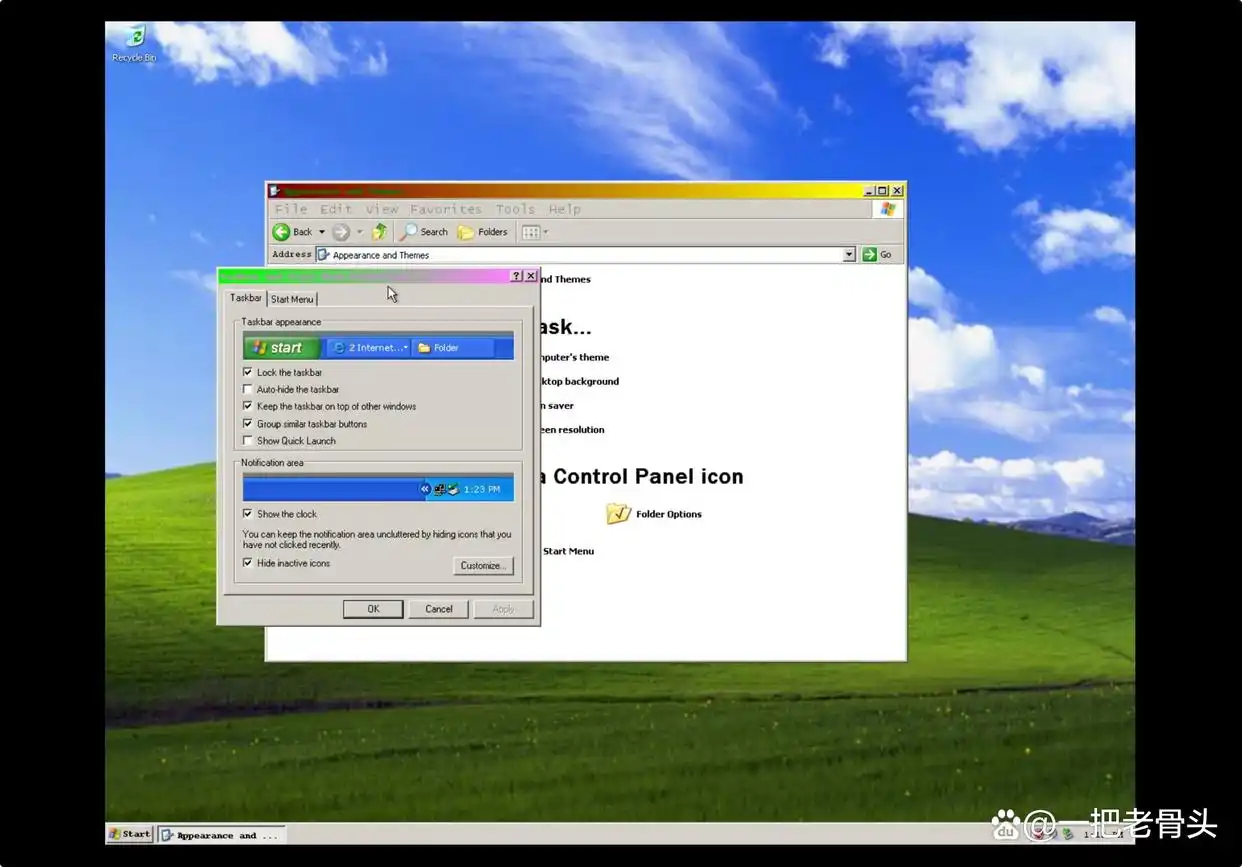Click the screen resolution task link
Viewport: 1242px width, 867px height.
572,430
